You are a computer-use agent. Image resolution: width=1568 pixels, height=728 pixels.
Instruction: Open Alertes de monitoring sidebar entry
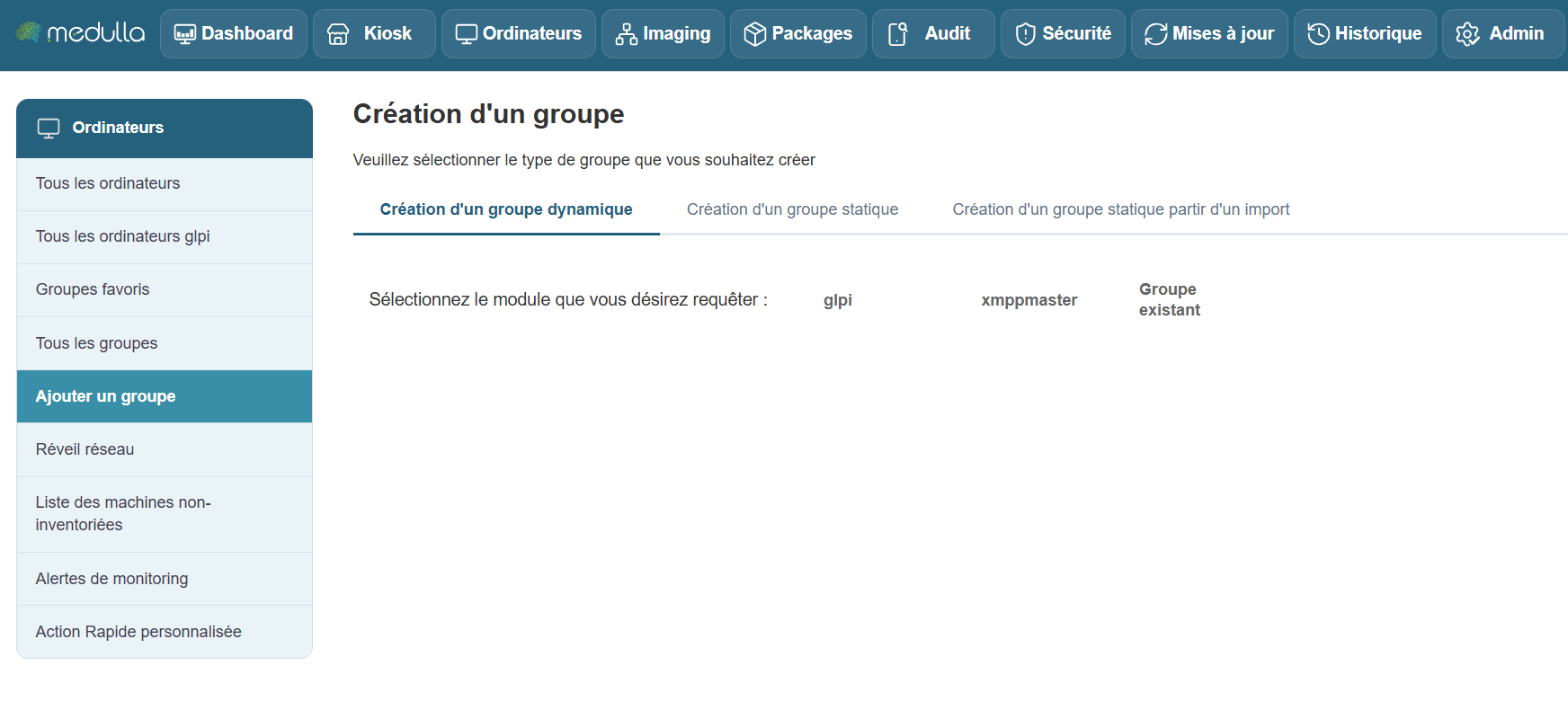click(x=111, y=579)
